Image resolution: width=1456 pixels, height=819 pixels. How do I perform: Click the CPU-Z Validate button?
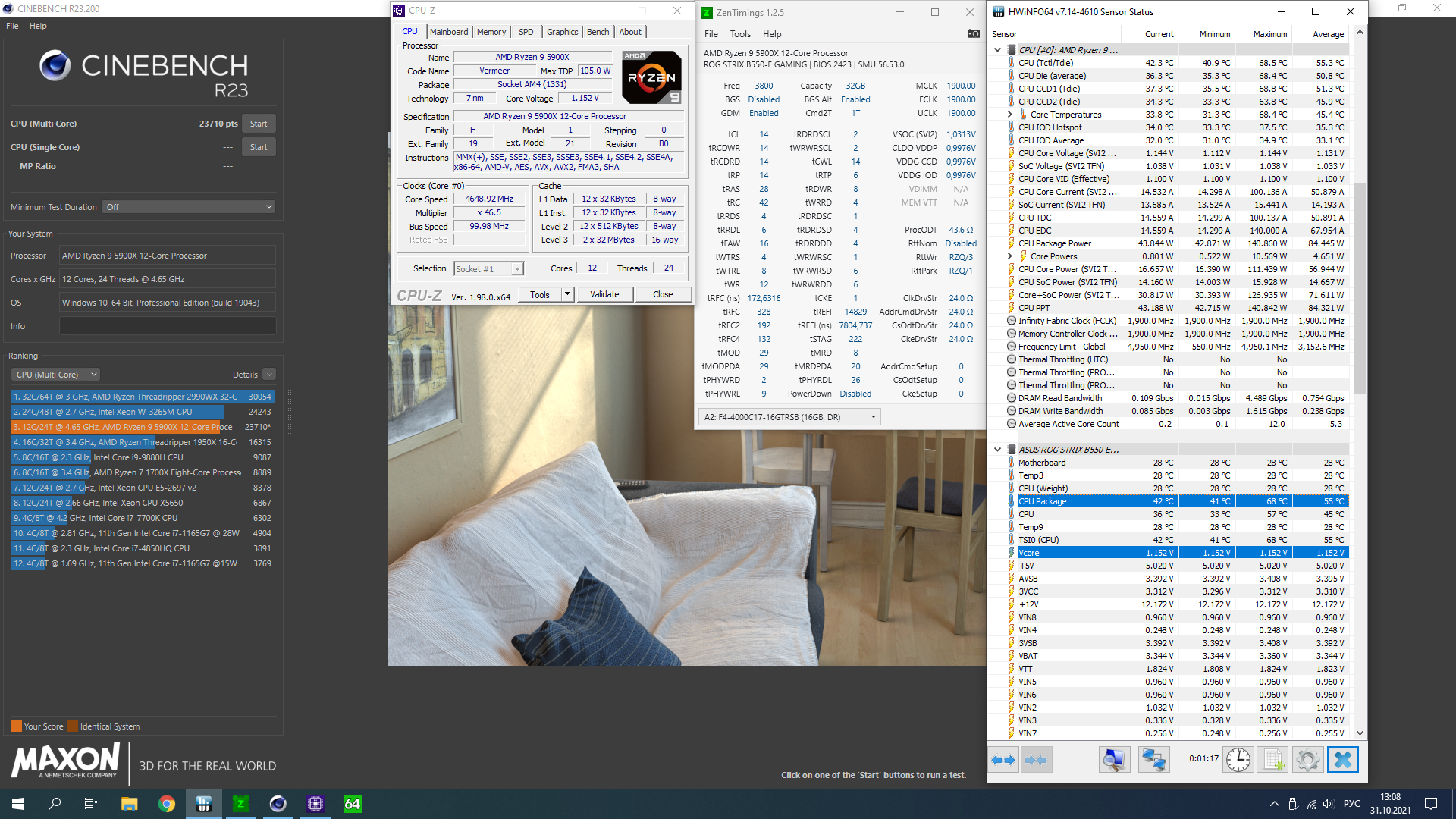pos(604,294)
